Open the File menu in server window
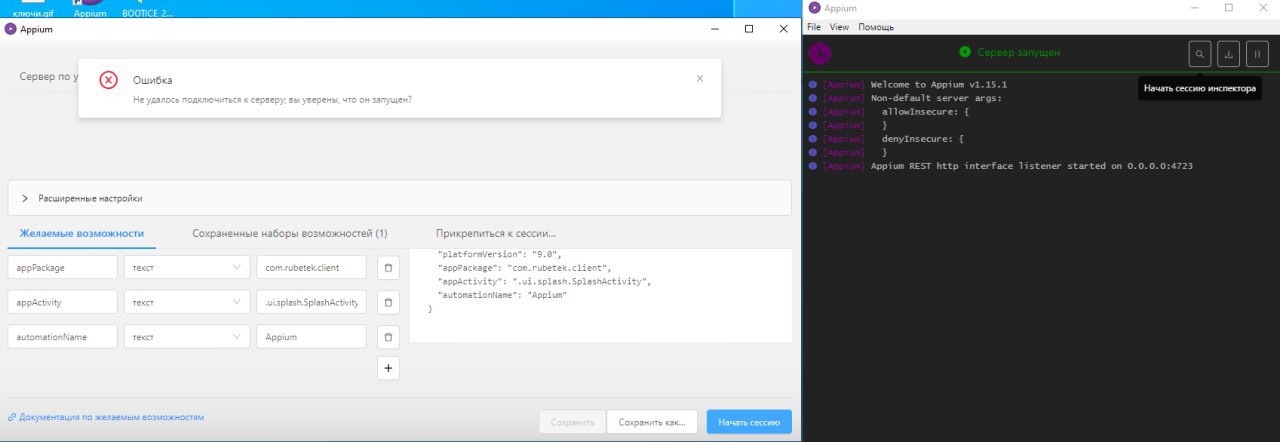This screenshot has width=1280, height=442. coord(813,27)
